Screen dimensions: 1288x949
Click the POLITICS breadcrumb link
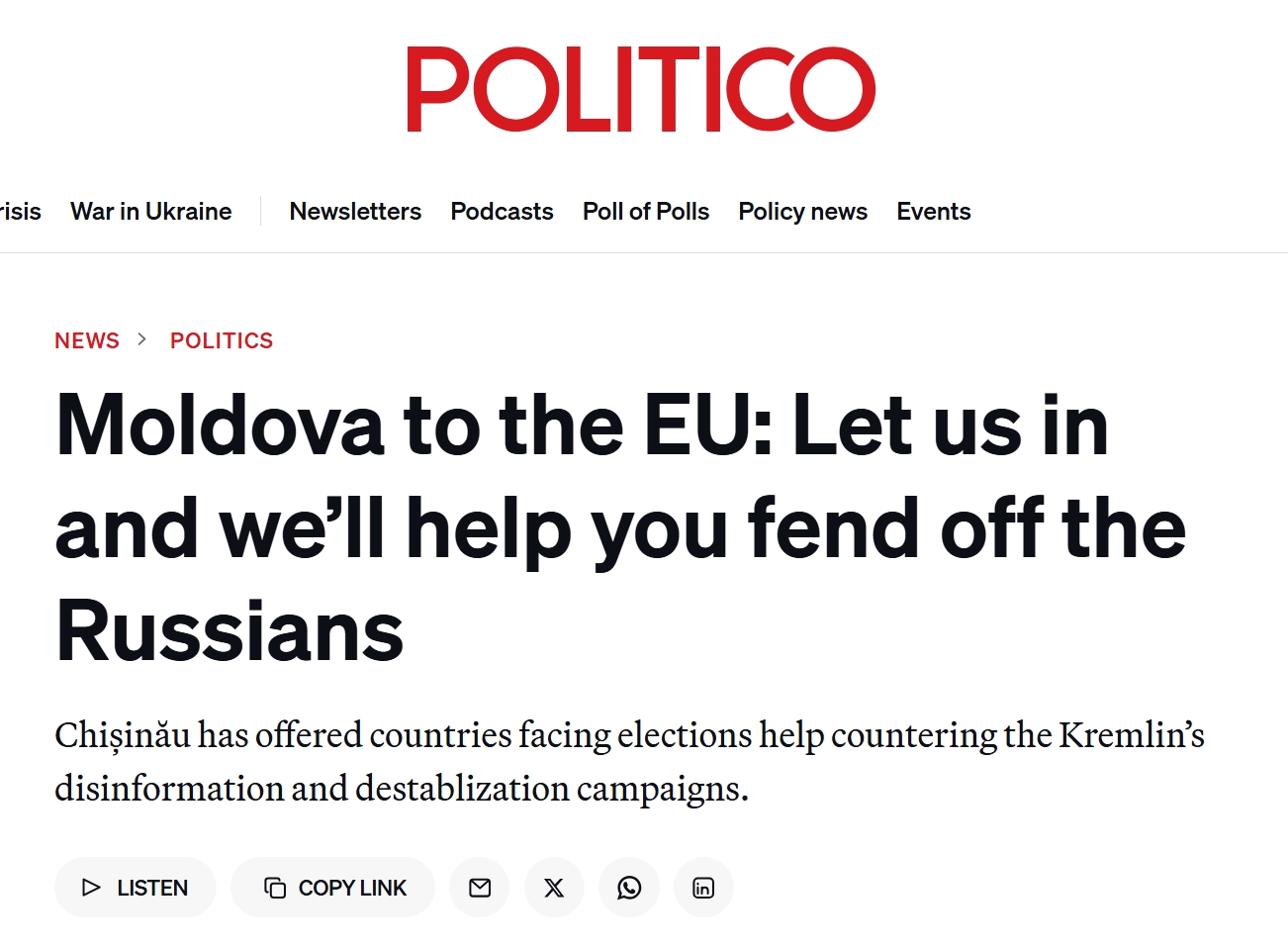click(222, 340)
